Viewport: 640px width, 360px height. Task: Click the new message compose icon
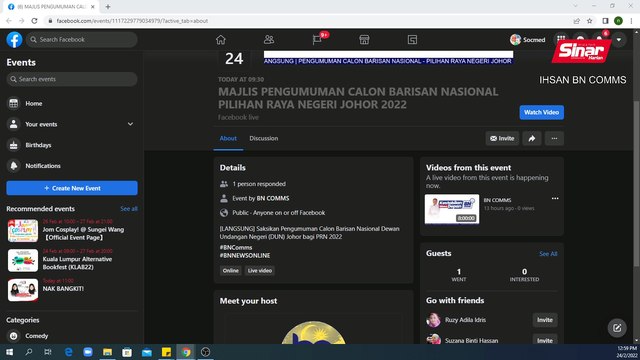pos(617,328)
